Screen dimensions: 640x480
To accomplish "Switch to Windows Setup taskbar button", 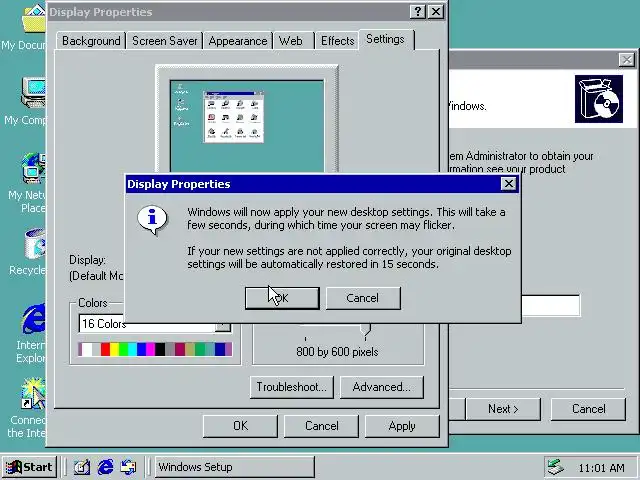I will (235, 467).
